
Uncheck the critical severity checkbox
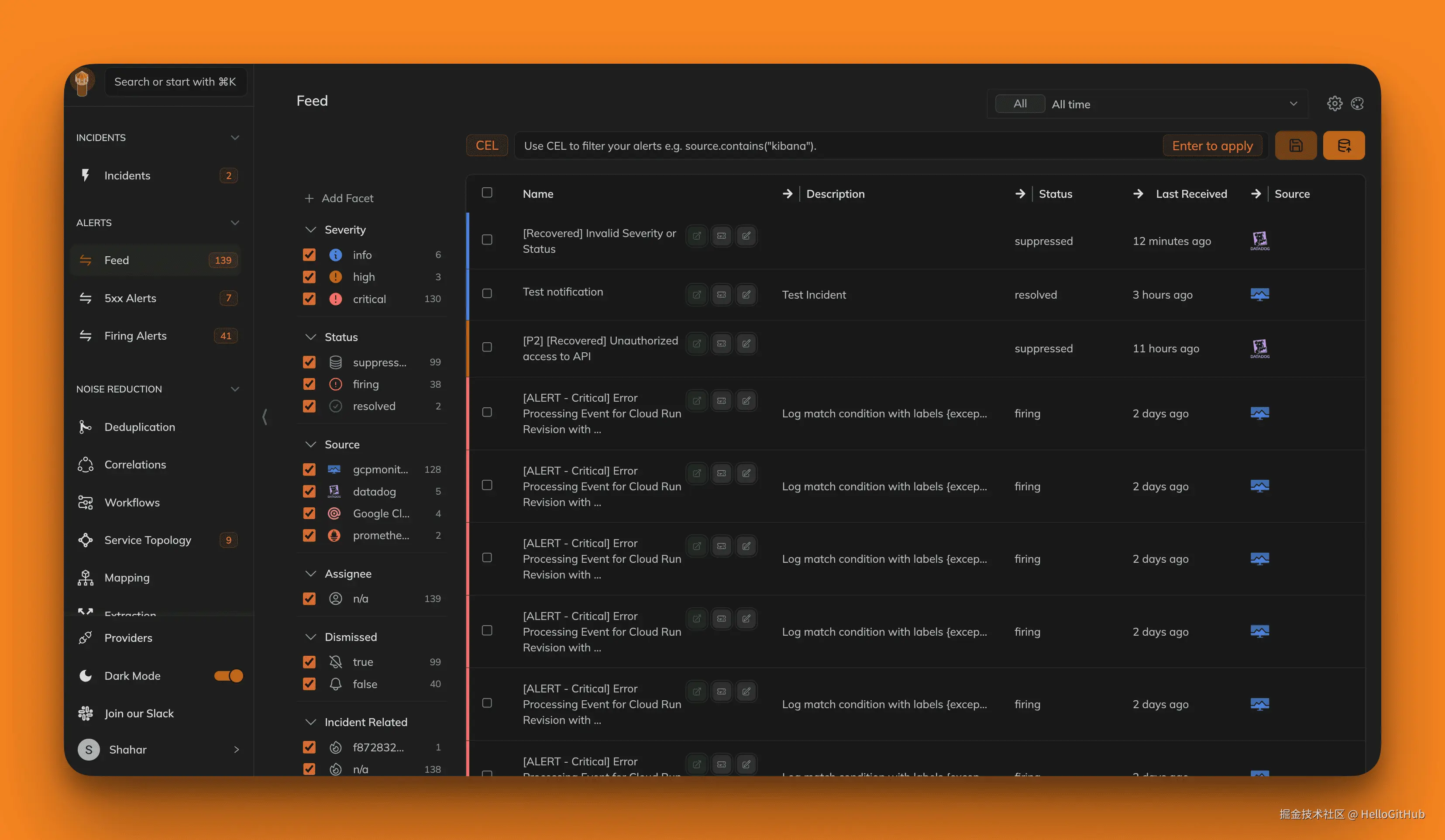click(x=309, y=299)
